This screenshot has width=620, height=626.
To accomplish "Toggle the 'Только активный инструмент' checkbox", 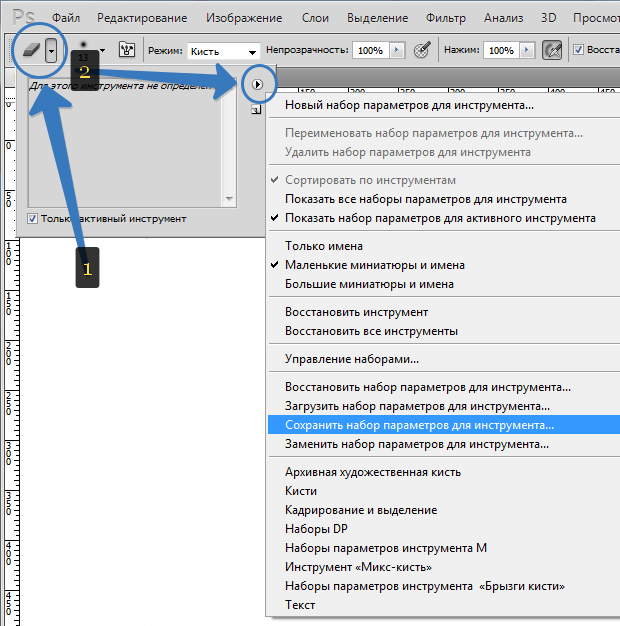I will tap(32, 219).
